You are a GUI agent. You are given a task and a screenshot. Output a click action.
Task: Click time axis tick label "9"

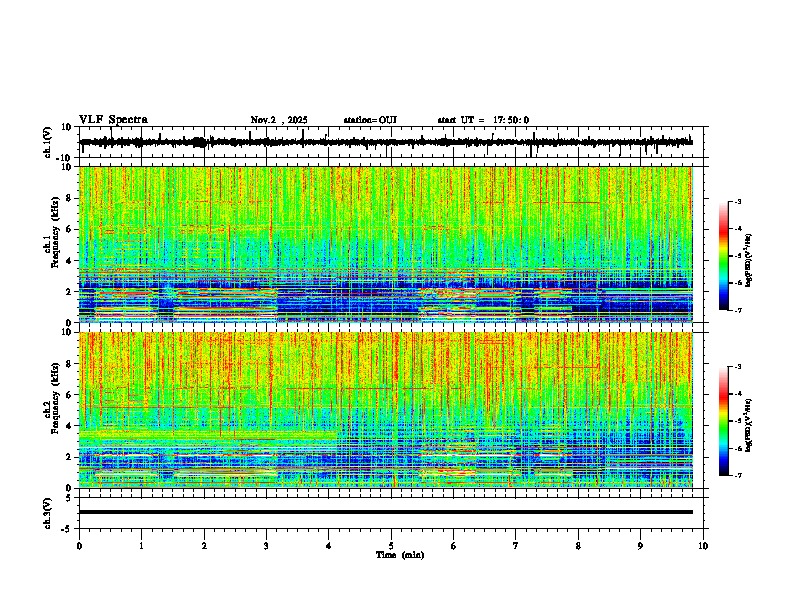[640, 546]
